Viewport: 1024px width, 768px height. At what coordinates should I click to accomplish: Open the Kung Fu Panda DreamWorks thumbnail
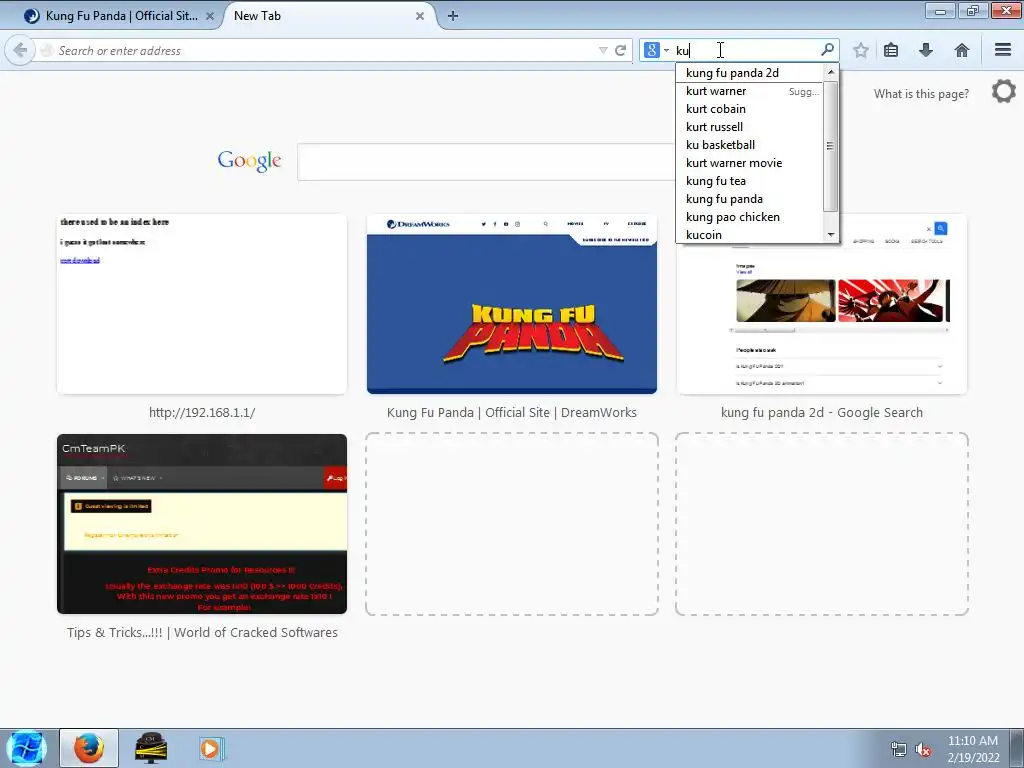tap(512, 304)
